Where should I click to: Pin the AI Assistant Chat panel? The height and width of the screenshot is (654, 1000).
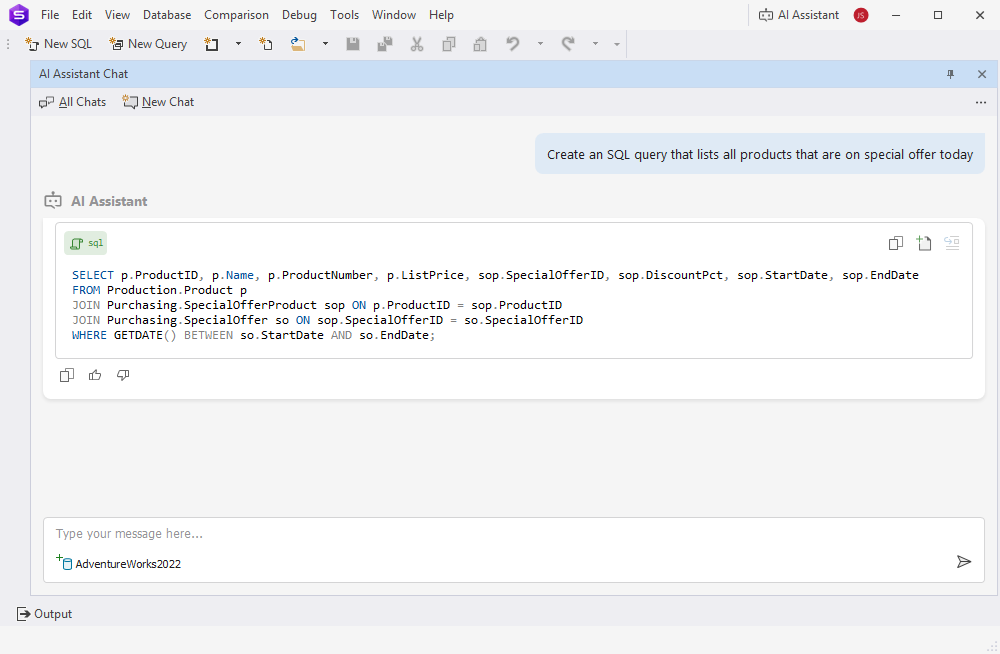point(950,74)
